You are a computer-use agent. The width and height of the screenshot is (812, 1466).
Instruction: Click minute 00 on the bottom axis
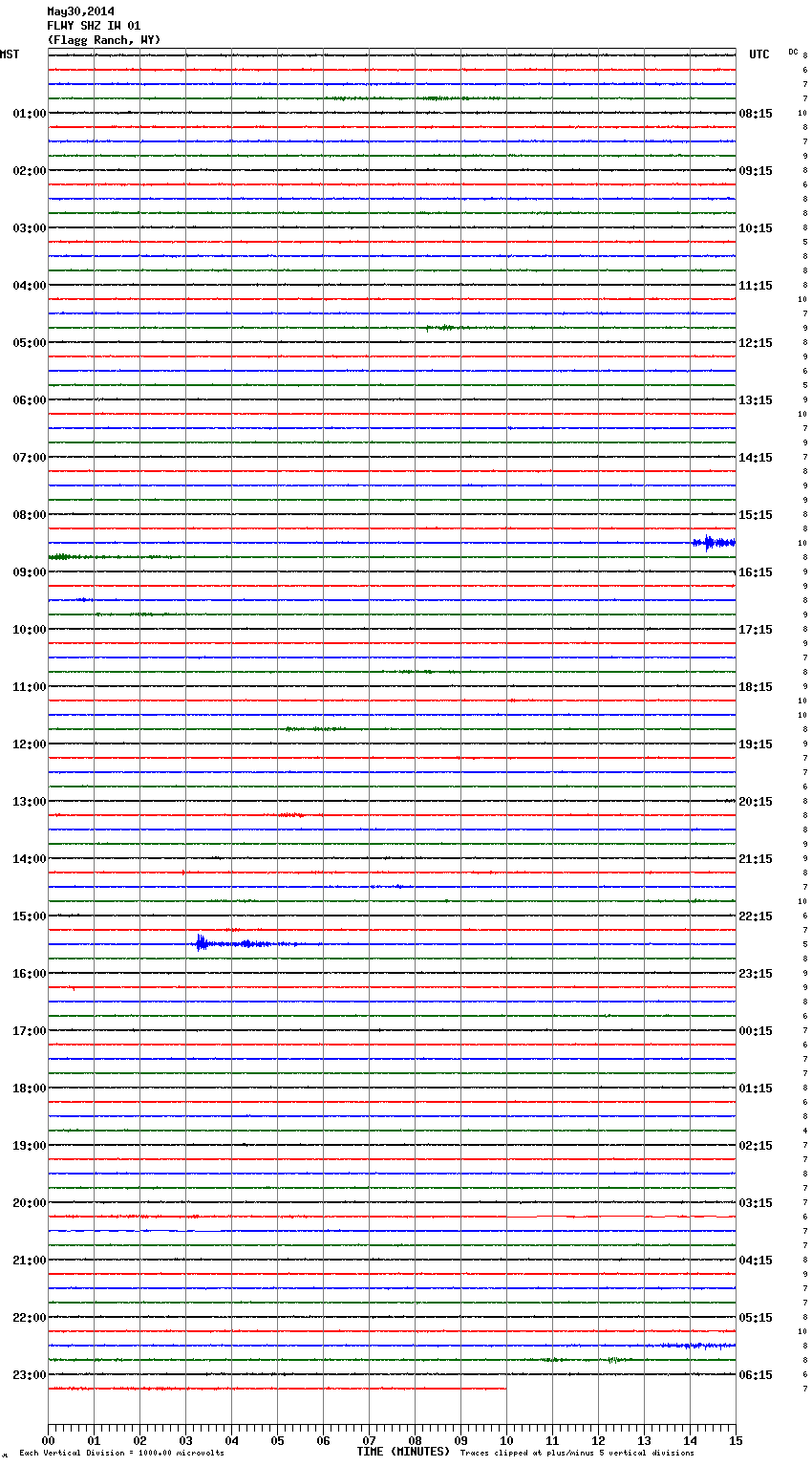coord(48,1440)
